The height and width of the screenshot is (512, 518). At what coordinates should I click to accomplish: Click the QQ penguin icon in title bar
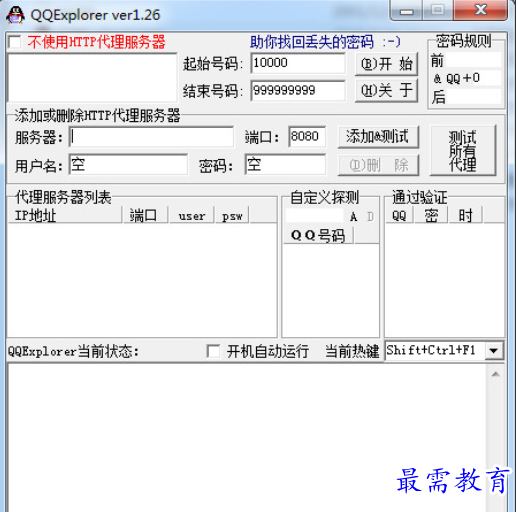point(15,15)
